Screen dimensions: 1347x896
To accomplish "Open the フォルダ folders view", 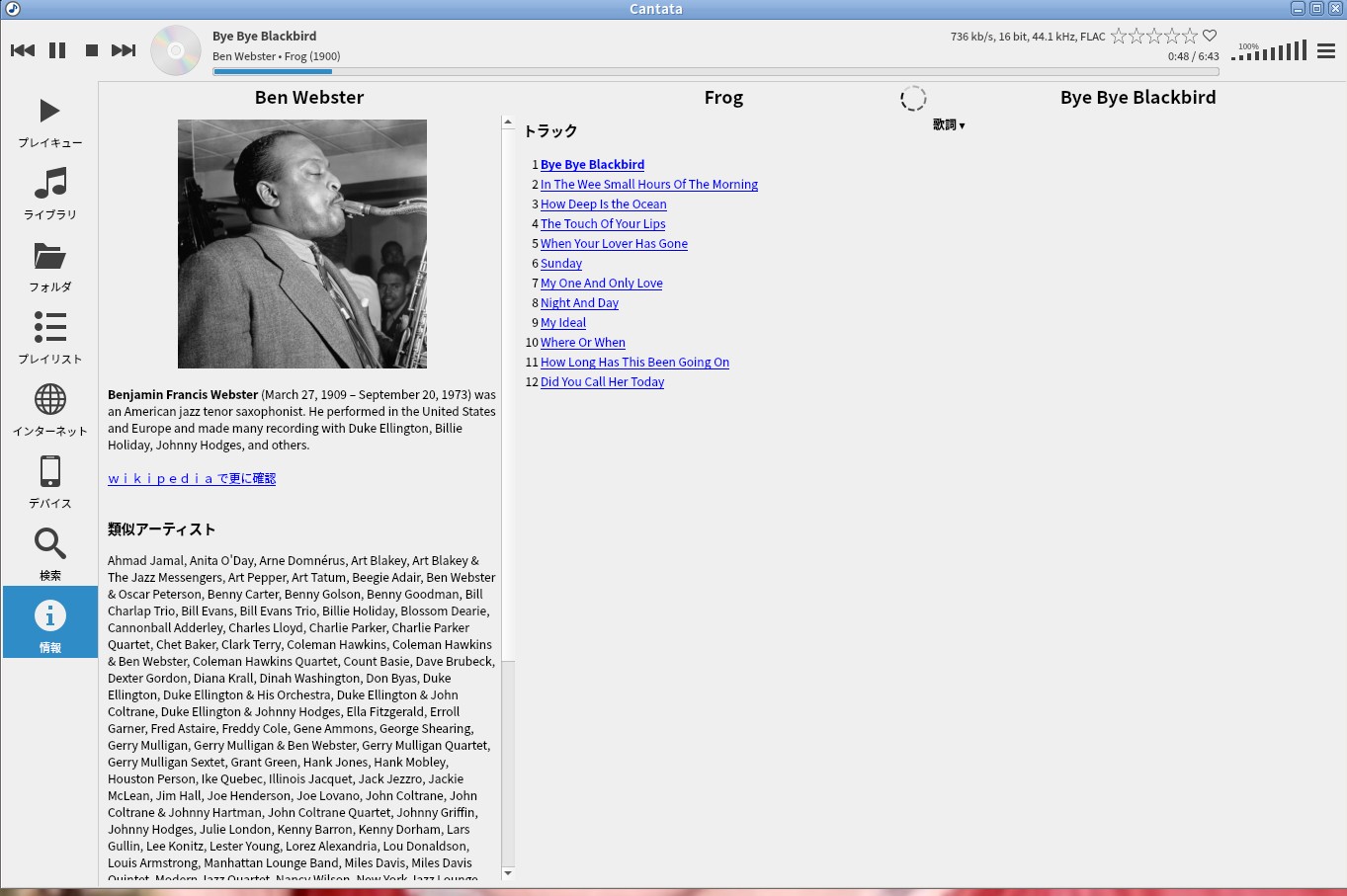I will pyautogui.click(x=49, y=266).
